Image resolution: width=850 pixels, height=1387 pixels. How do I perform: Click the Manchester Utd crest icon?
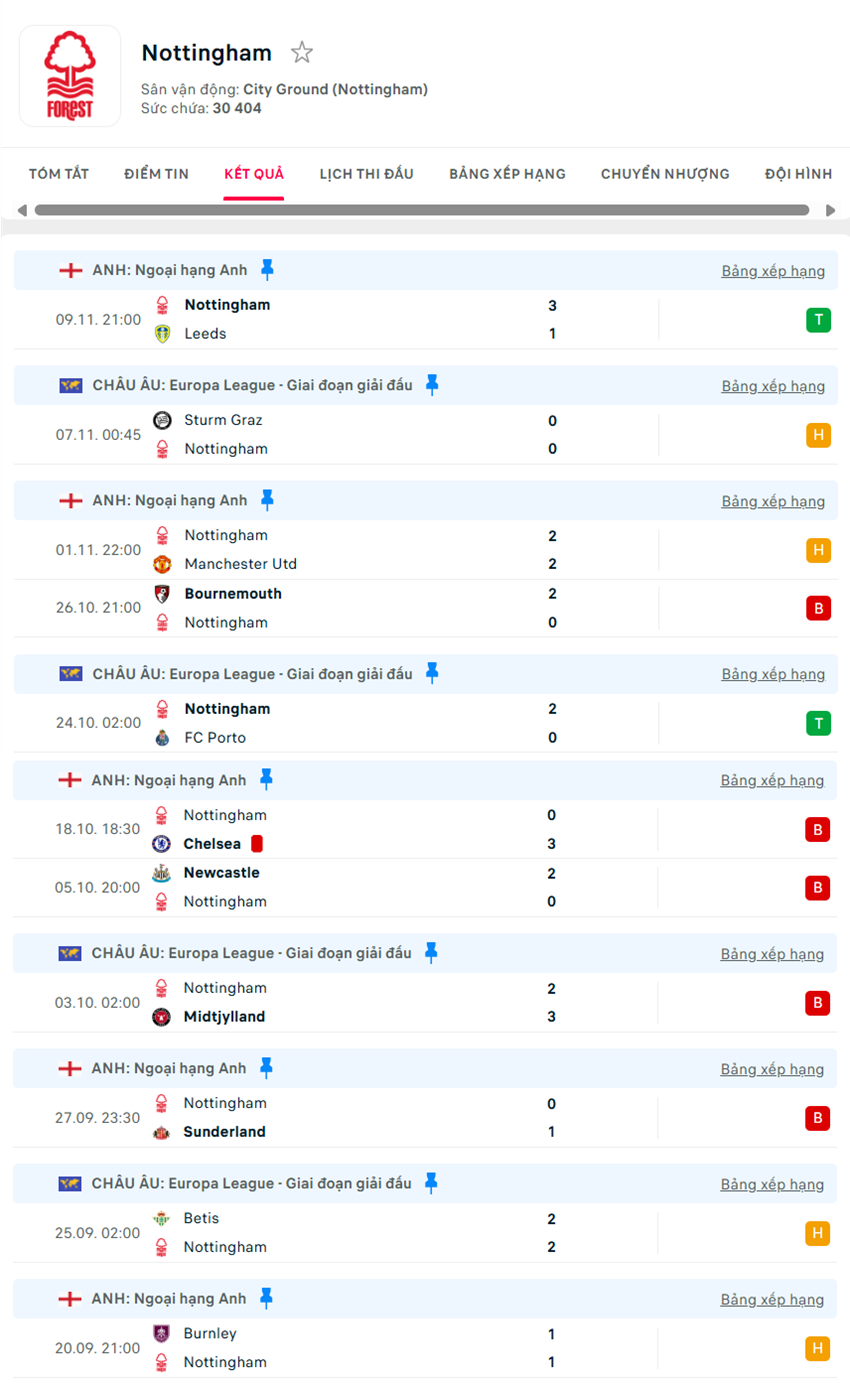[162, 564]
